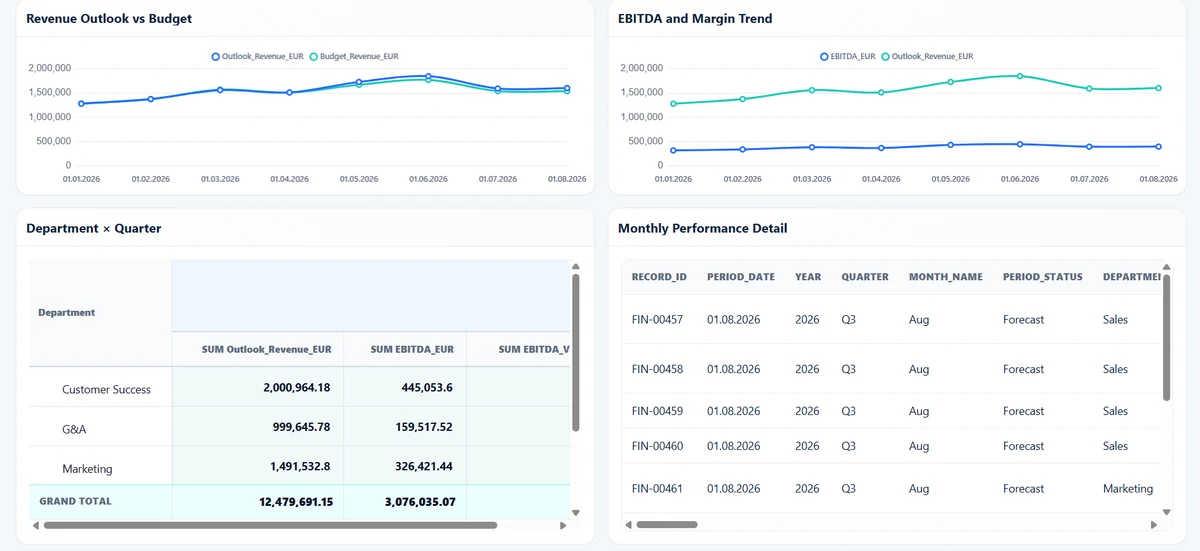
Task: Click the SUM EBITDA_EUR column header
Action: pyautogui.click(x=412, y=350)
